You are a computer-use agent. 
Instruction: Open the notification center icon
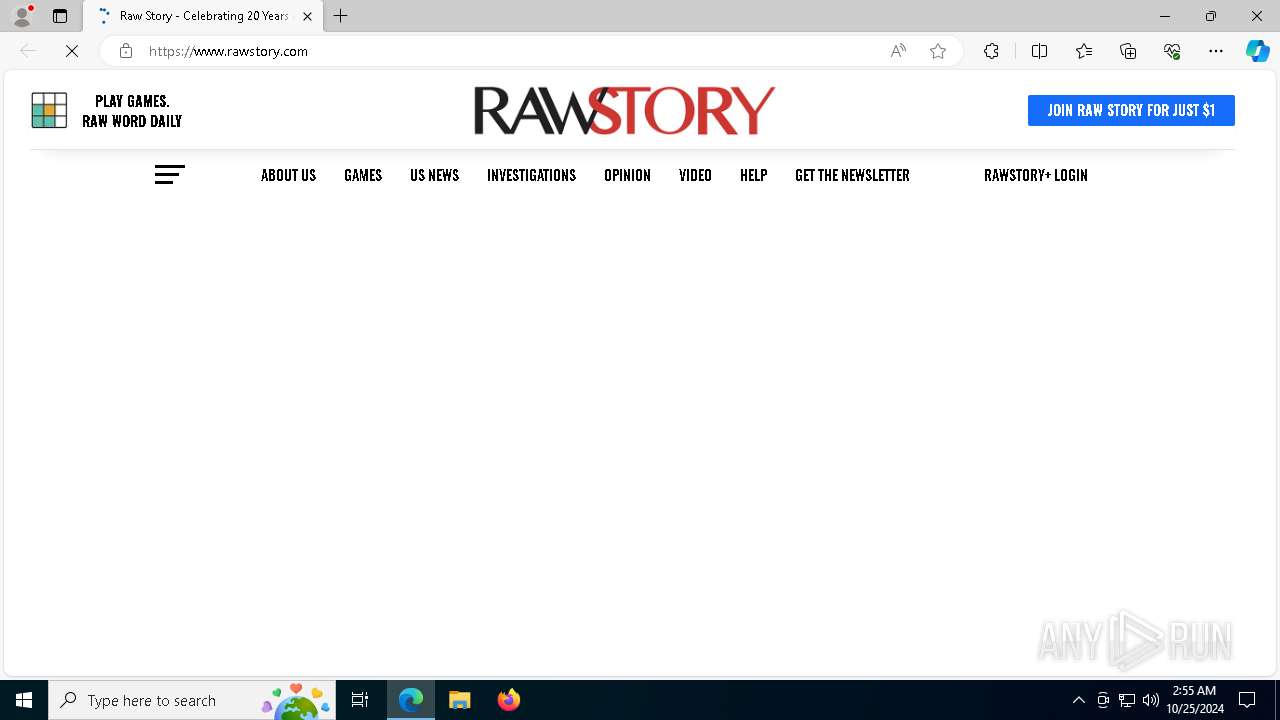click(x=1247, y=700)
